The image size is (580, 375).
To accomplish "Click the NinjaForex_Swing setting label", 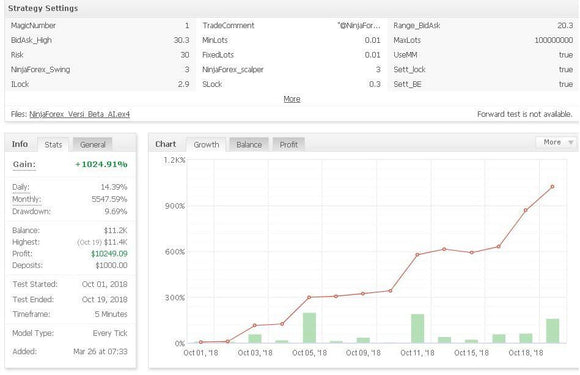I will 40,70.
